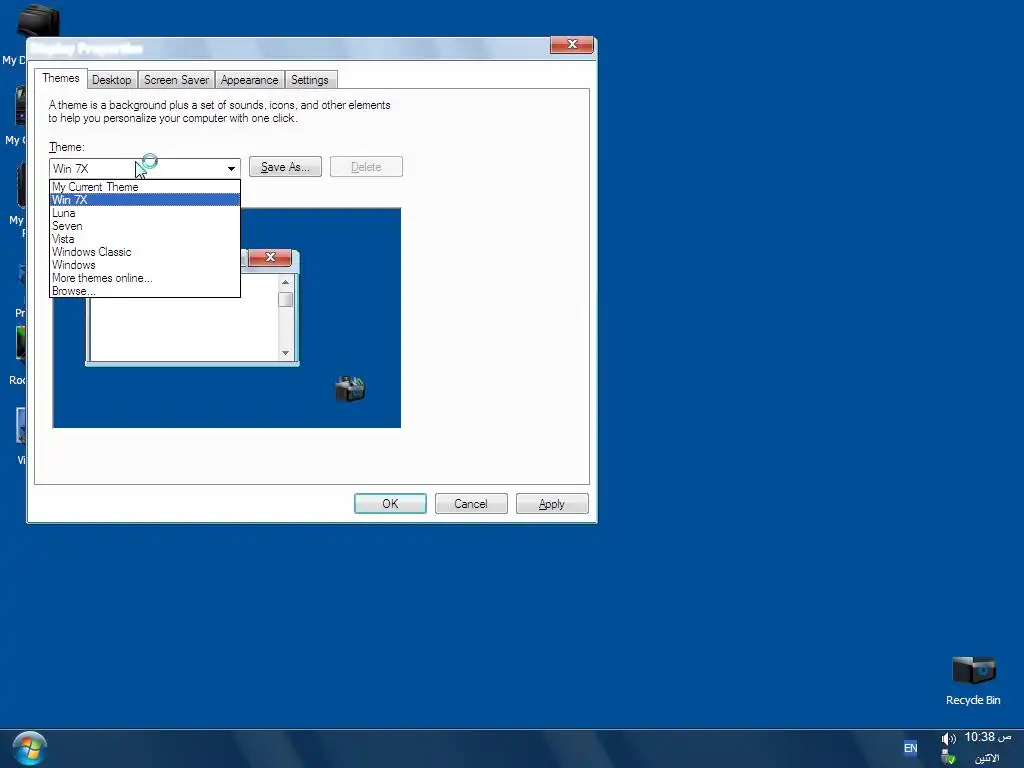Click the EN language indicator
Screen dimensions: 1024x768
pos(910,748)
